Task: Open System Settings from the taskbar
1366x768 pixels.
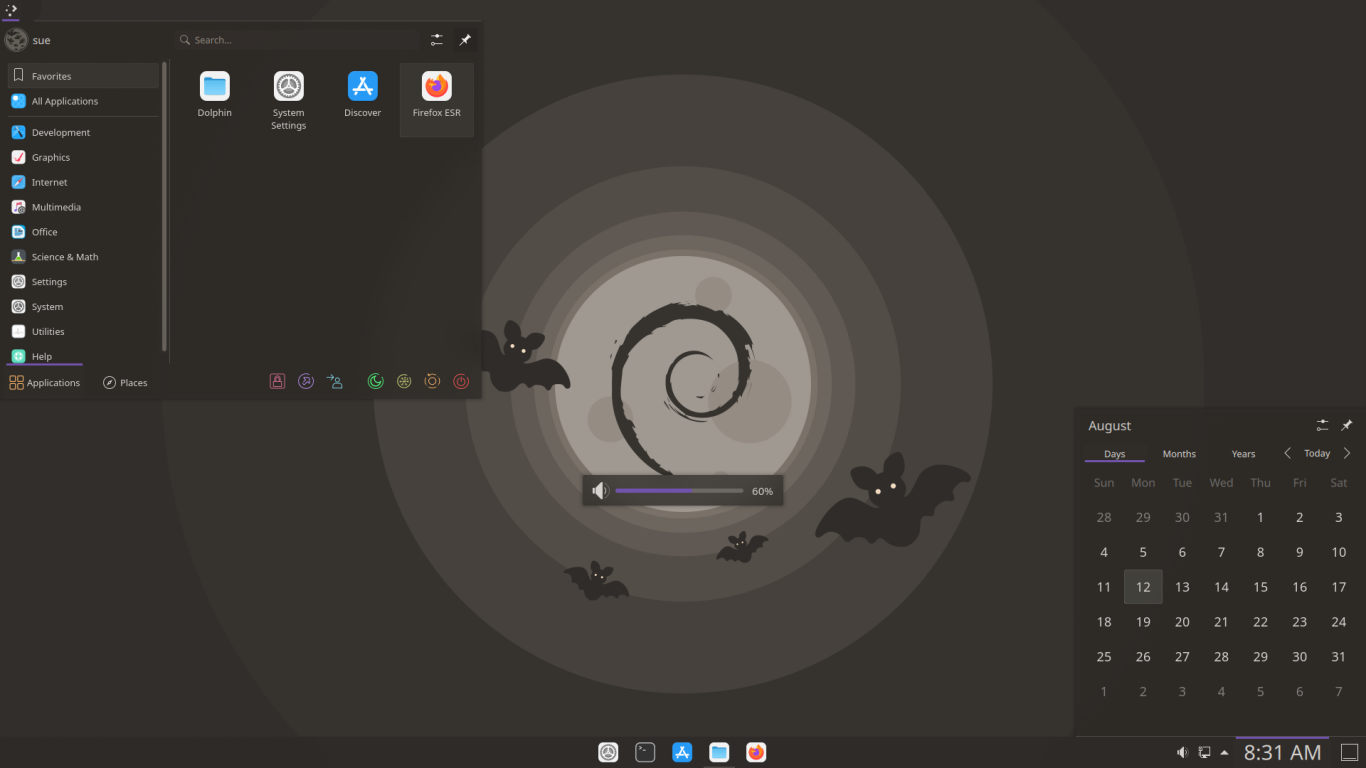Action: [x=608, y=752]
